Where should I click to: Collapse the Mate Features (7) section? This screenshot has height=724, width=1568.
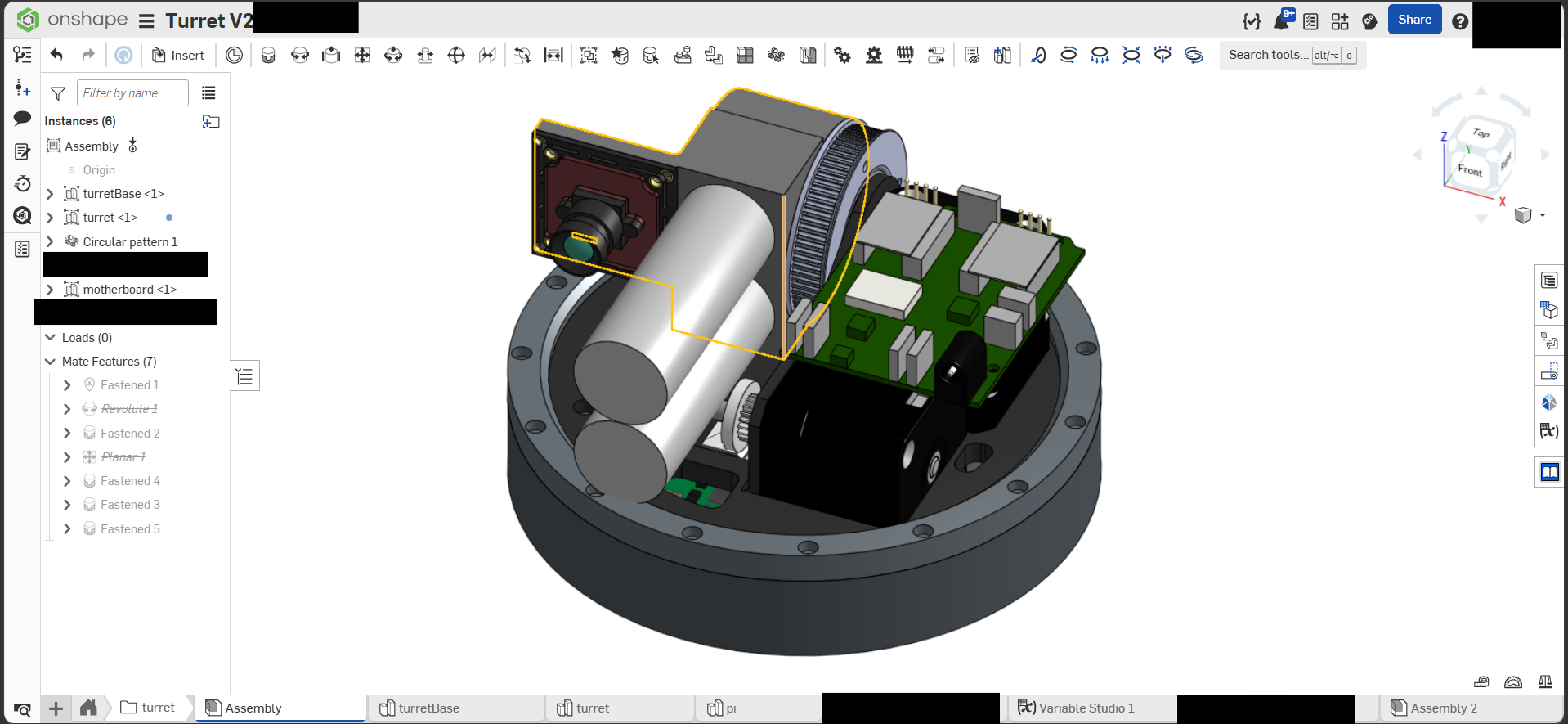pyautogui.click(x=50, y=362)
